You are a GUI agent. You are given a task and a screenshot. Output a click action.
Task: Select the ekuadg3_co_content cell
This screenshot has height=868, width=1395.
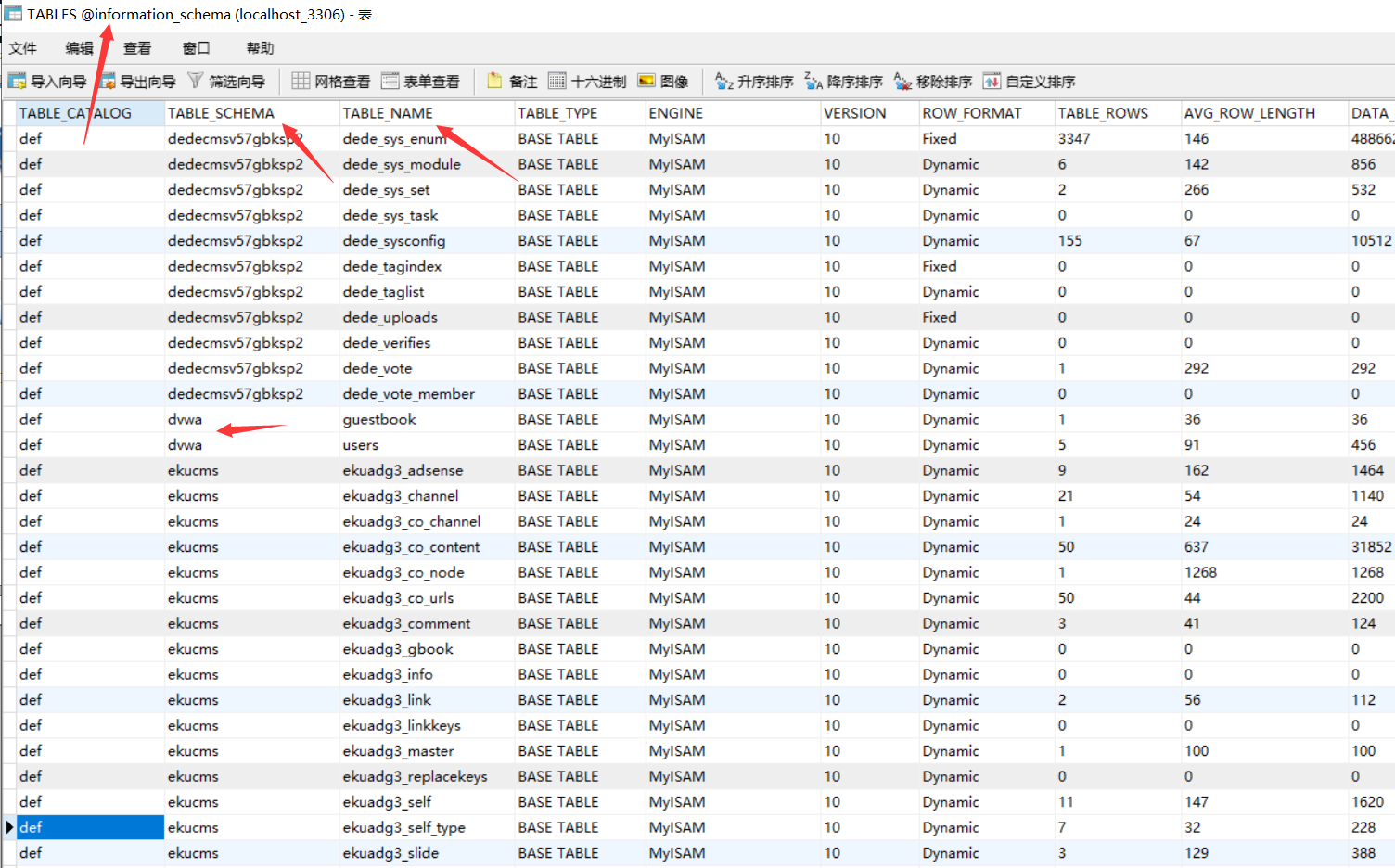[428, 547]
